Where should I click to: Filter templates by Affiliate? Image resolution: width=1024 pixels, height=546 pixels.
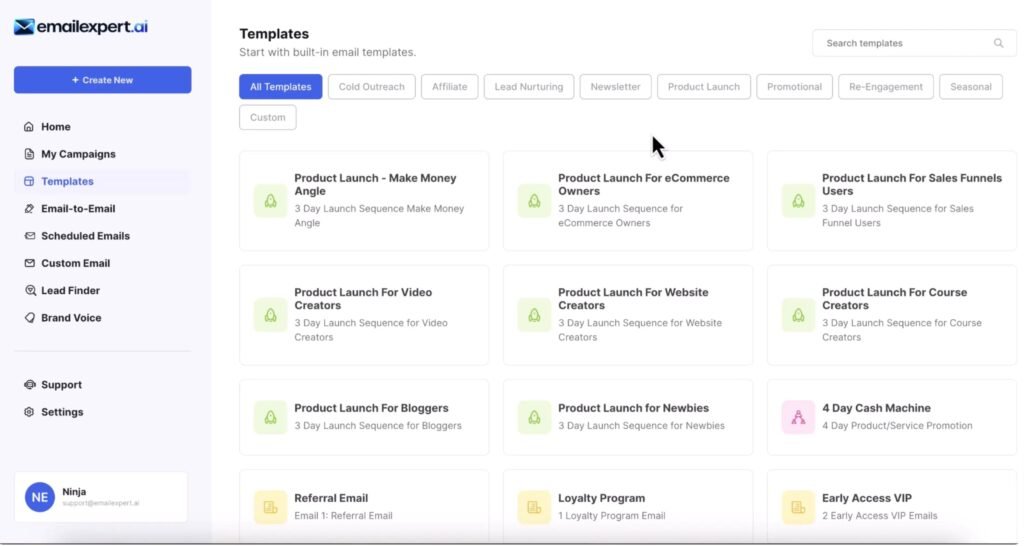(x=449, y=87)
